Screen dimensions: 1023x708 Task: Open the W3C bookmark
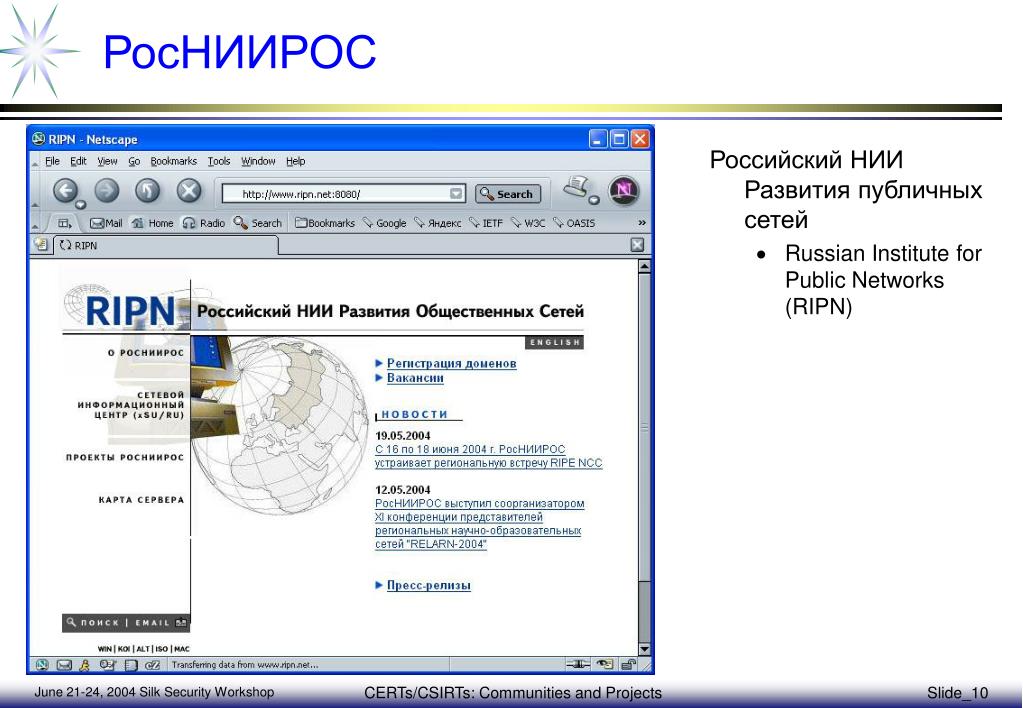[x=528, y=223]
